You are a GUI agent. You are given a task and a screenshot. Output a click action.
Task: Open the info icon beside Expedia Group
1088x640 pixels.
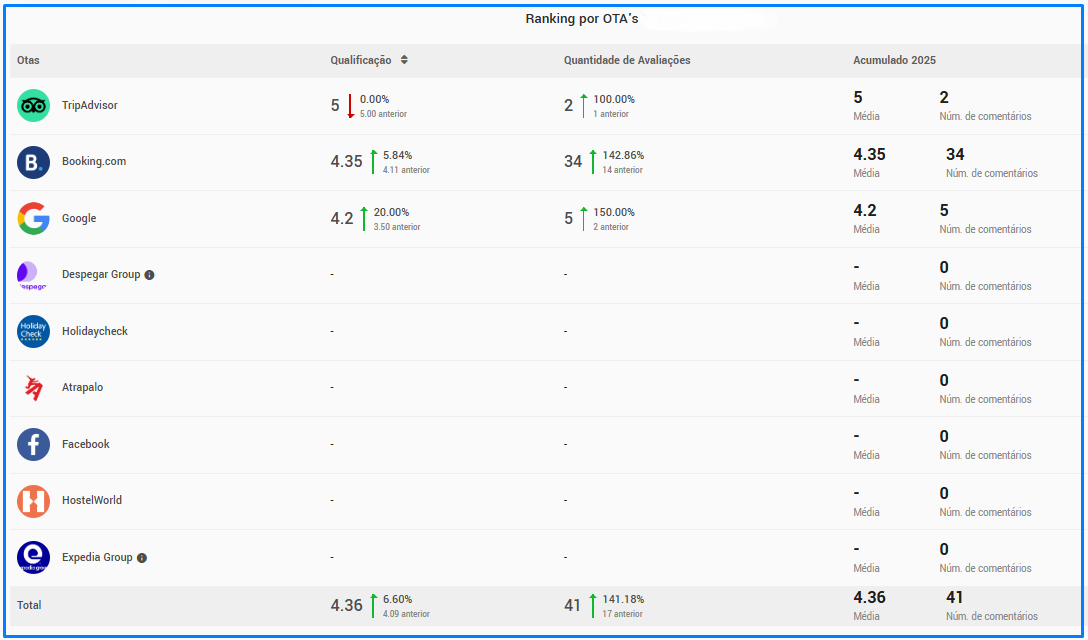(142, 558)
